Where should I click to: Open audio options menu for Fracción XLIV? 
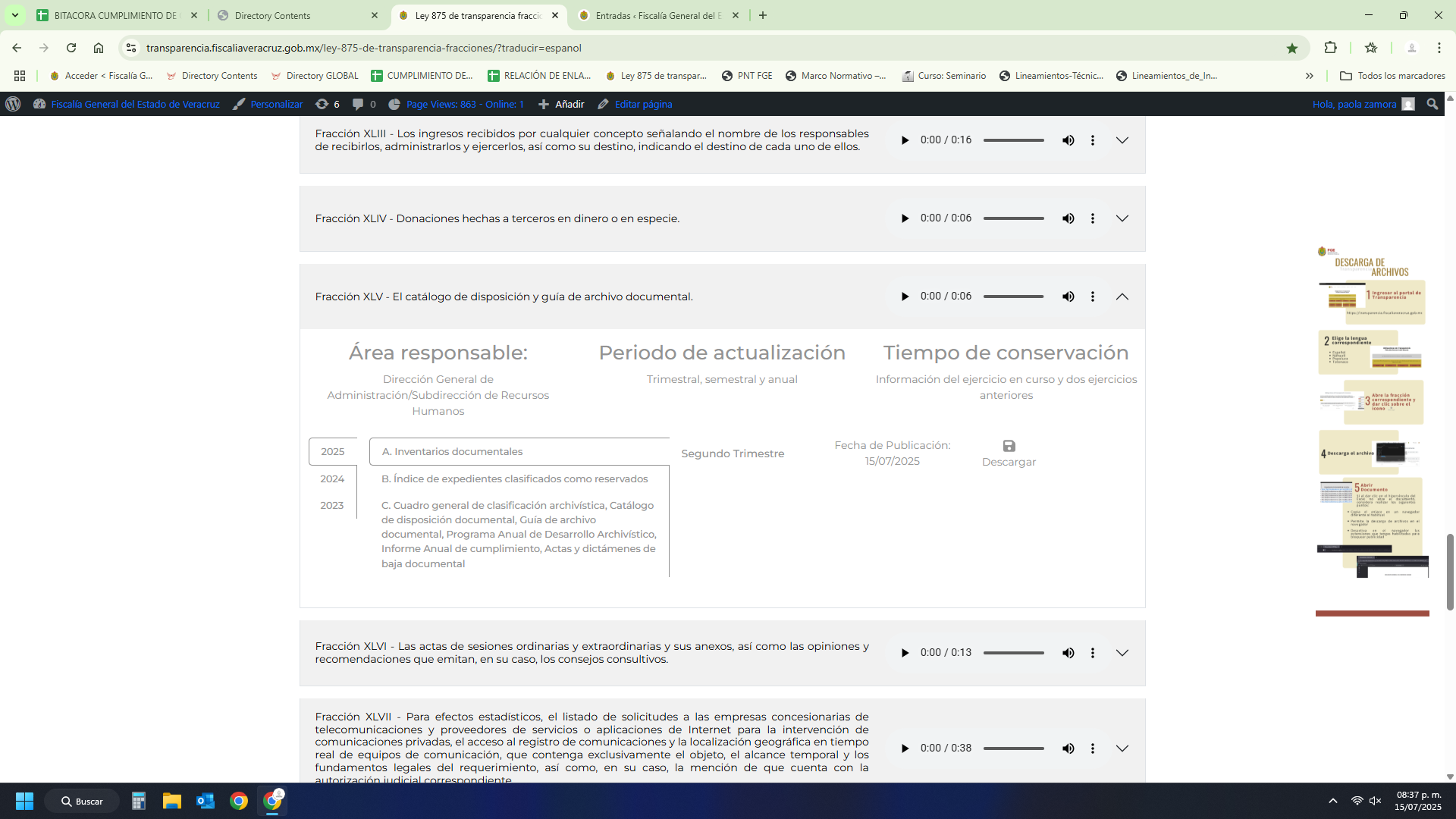pyautogui.click(x=1092, y=218)
